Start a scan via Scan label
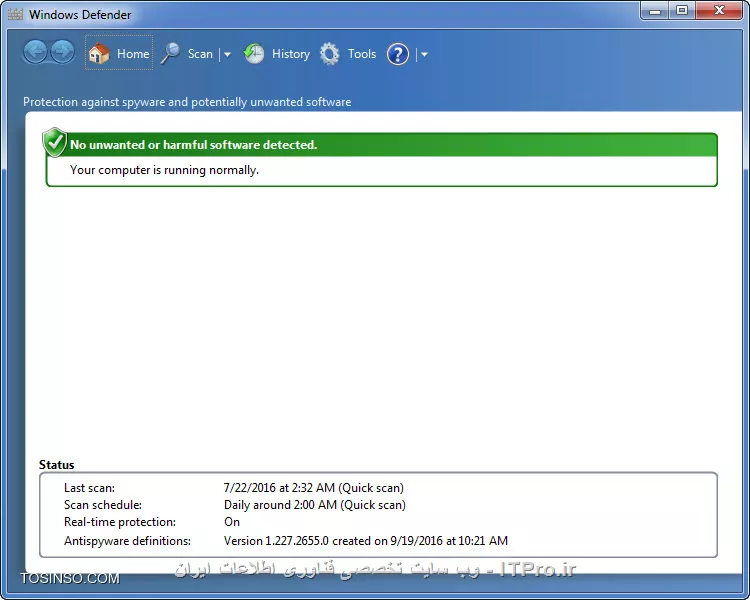Image resolution: width=750 pixels, height=600 pixels. tap(200, 54)
